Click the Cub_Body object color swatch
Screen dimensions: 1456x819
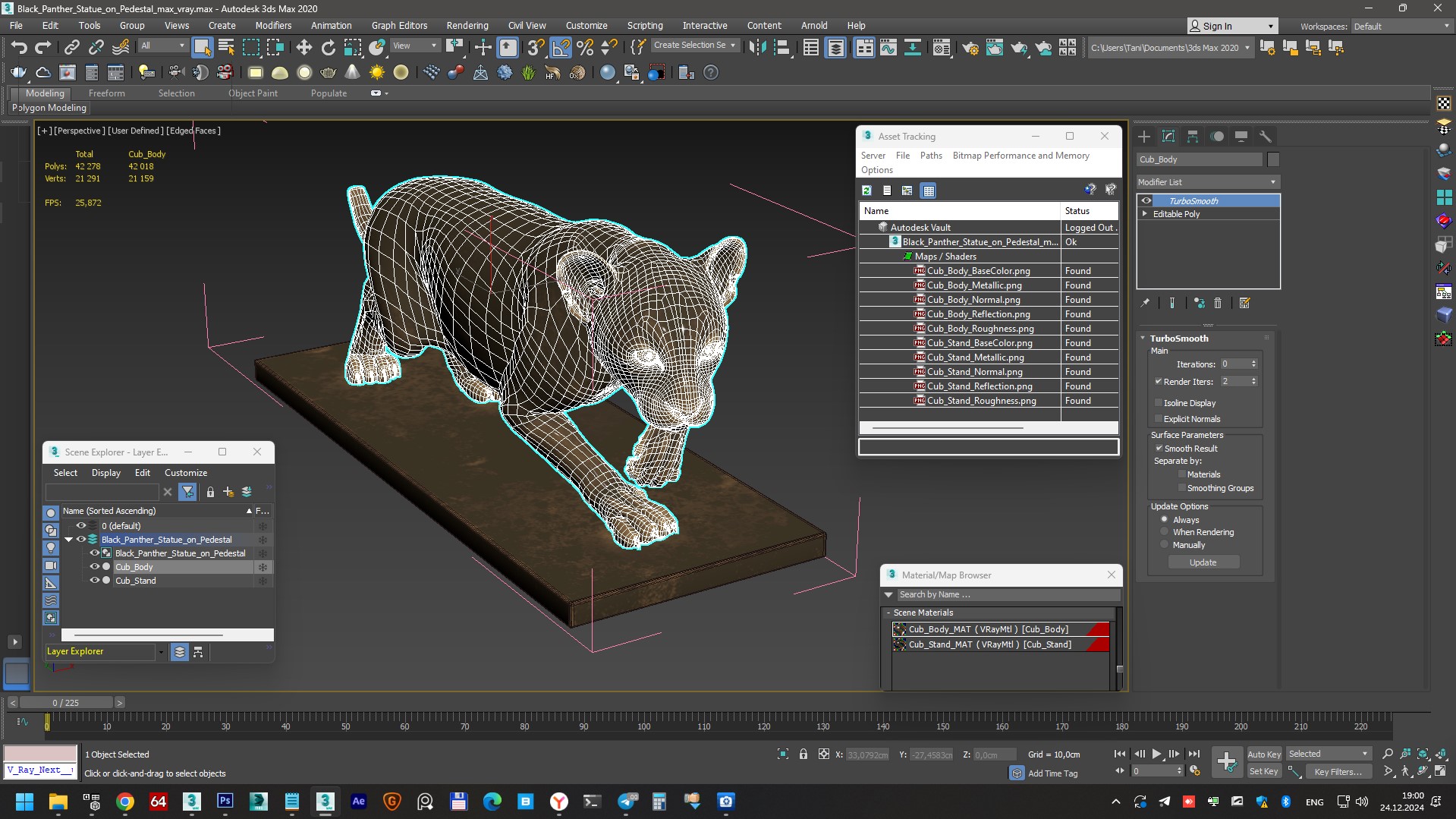point(1273,159)
